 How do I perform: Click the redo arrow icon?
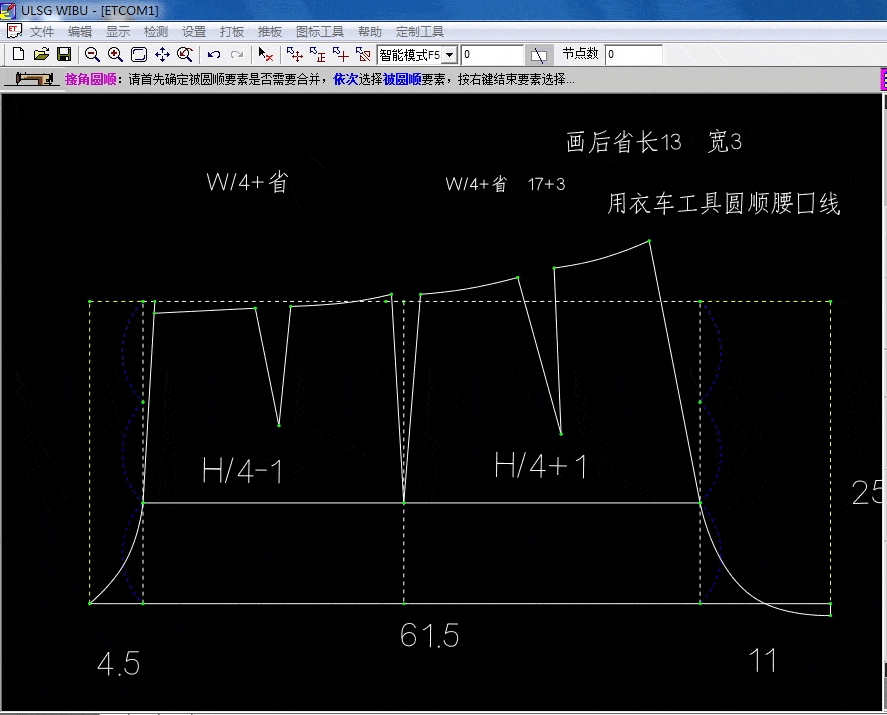[237, 54]
